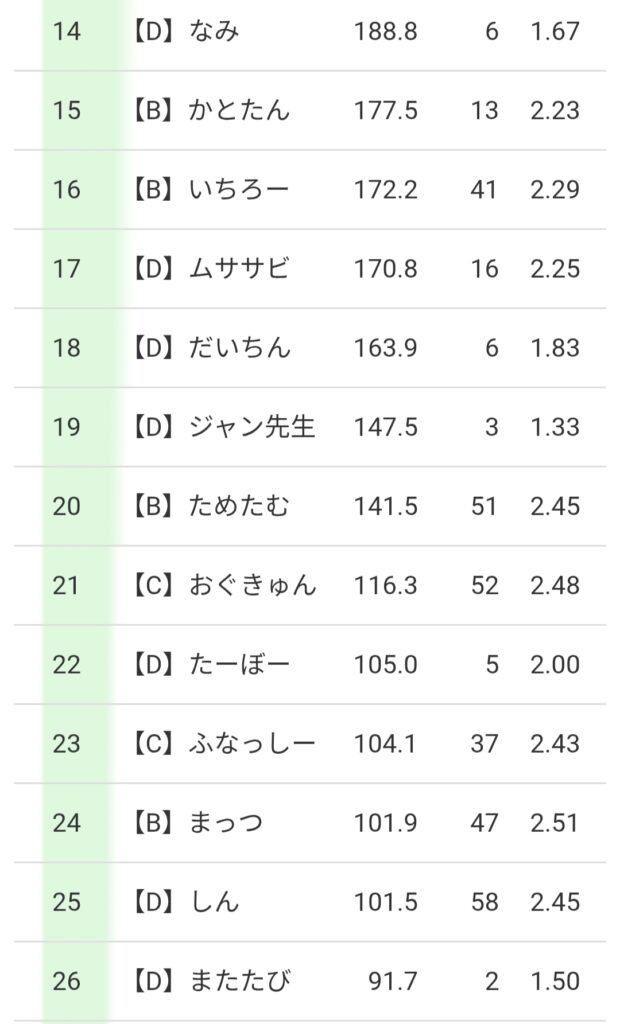The width and height of the screenshot is (620, 1024).
Task: Click the player name ためたむ
Action: click(239, 506)
